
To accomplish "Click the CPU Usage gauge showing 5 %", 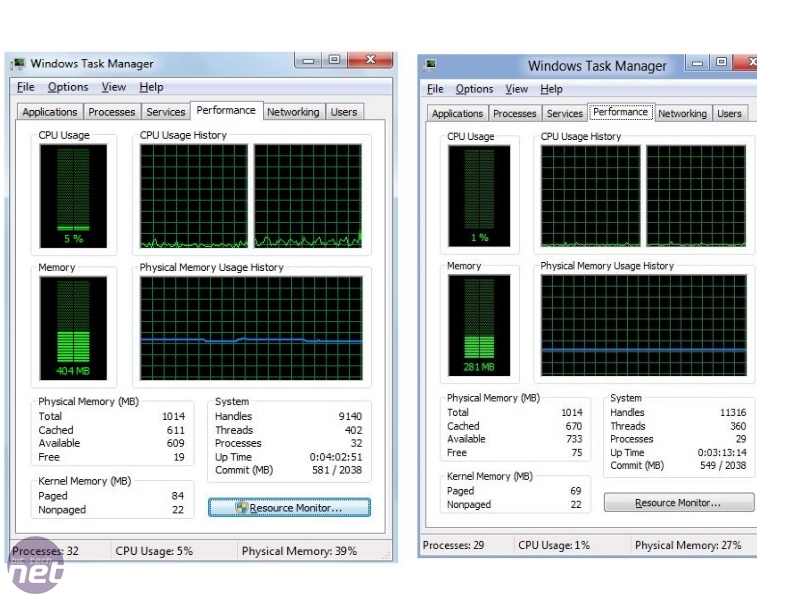I will tap(73, 196).
